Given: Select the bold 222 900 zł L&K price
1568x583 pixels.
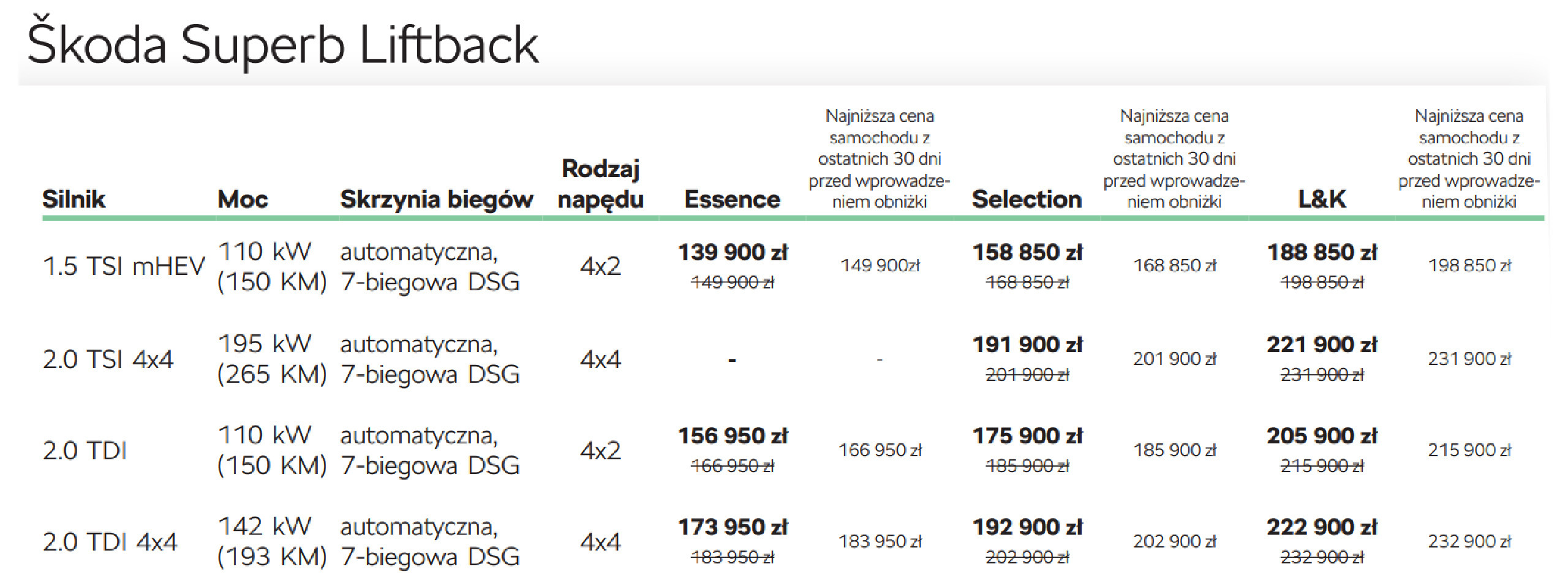Looking at the screenshot, I should pos(1322,527).
